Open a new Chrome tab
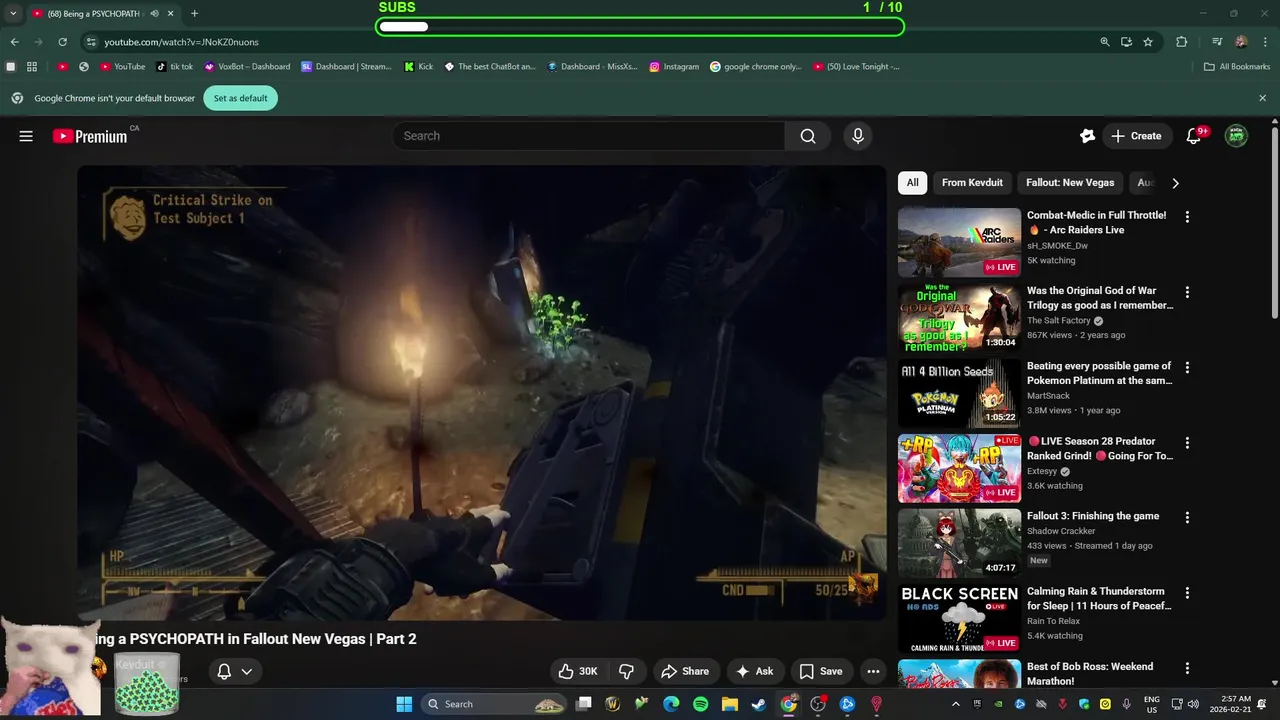1280x720 pixels. pyautogui.click(x=194, y=14)
